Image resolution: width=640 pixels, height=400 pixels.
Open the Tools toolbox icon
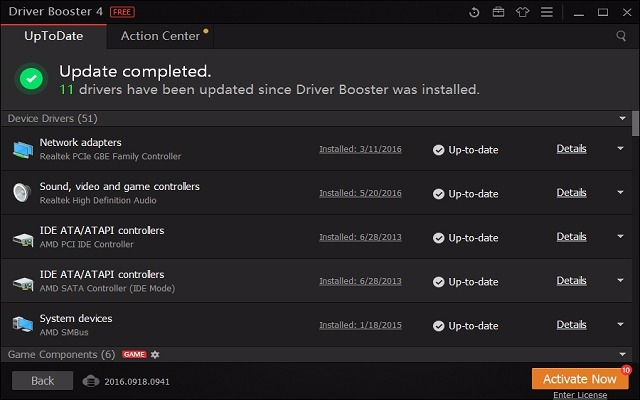click(498, 12)
